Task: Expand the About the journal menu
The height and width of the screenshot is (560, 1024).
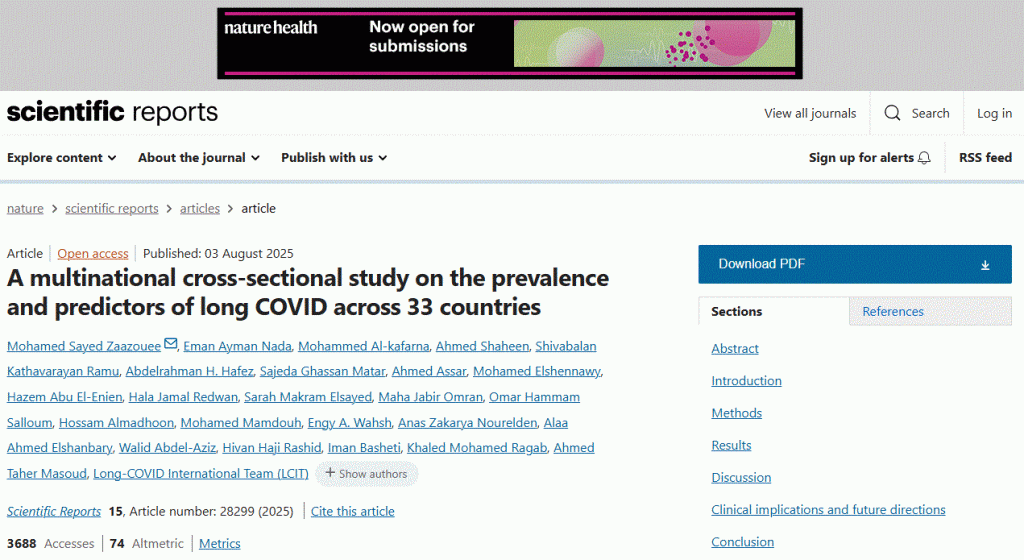Action: pyautogui.click(x=199, y=158)
